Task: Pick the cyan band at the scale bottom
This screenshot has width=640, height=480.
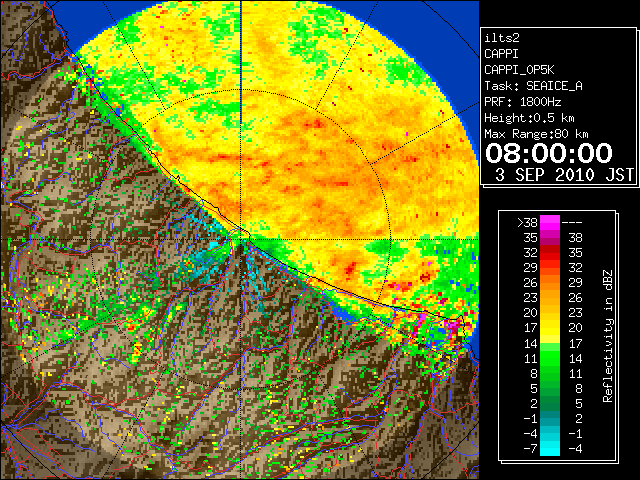Action: coord(550,448)
